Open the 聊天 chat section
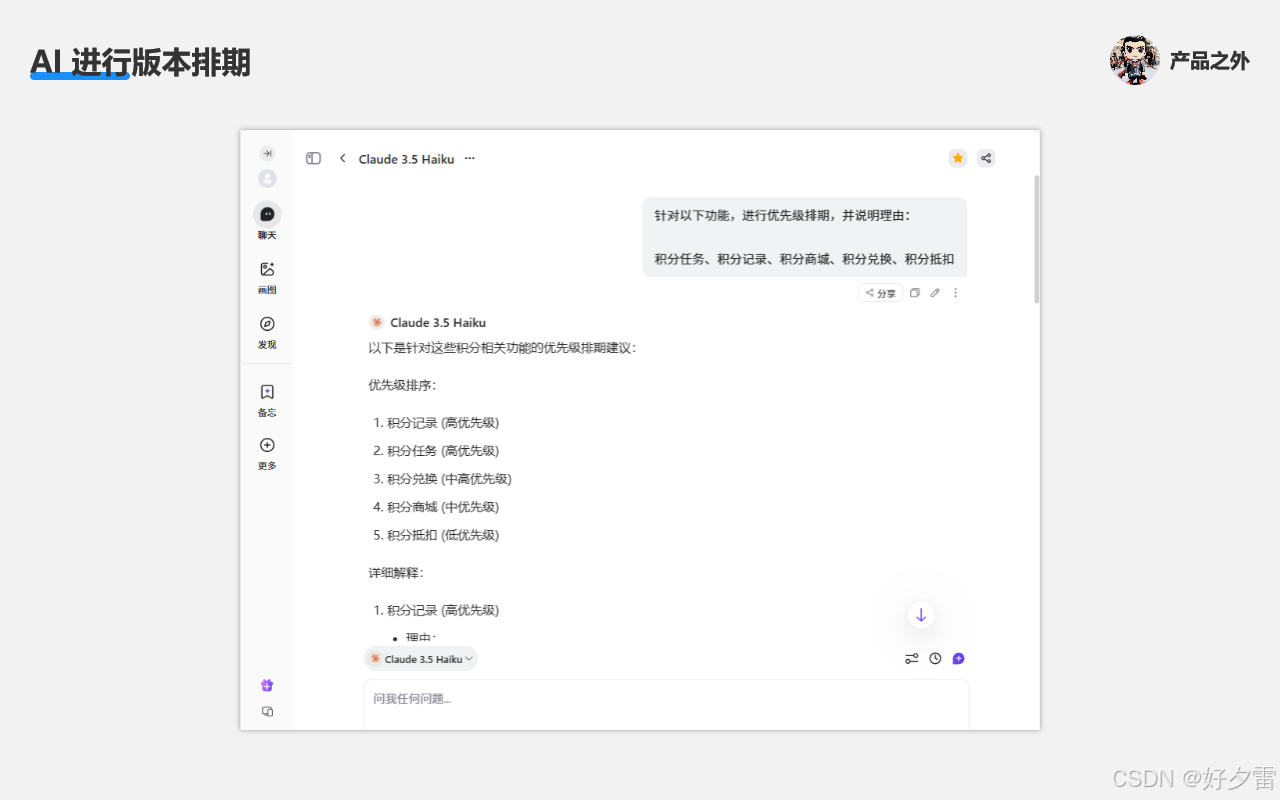The width and height of the screenshot is (1280, 800). click(x=267, y=221)
